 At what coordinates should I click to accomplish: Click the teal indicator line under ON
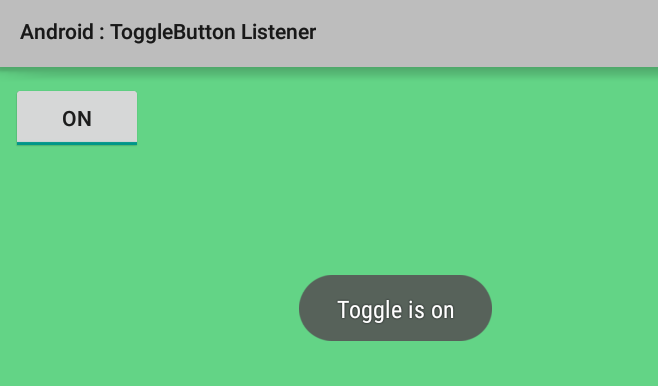pos(77,143)
